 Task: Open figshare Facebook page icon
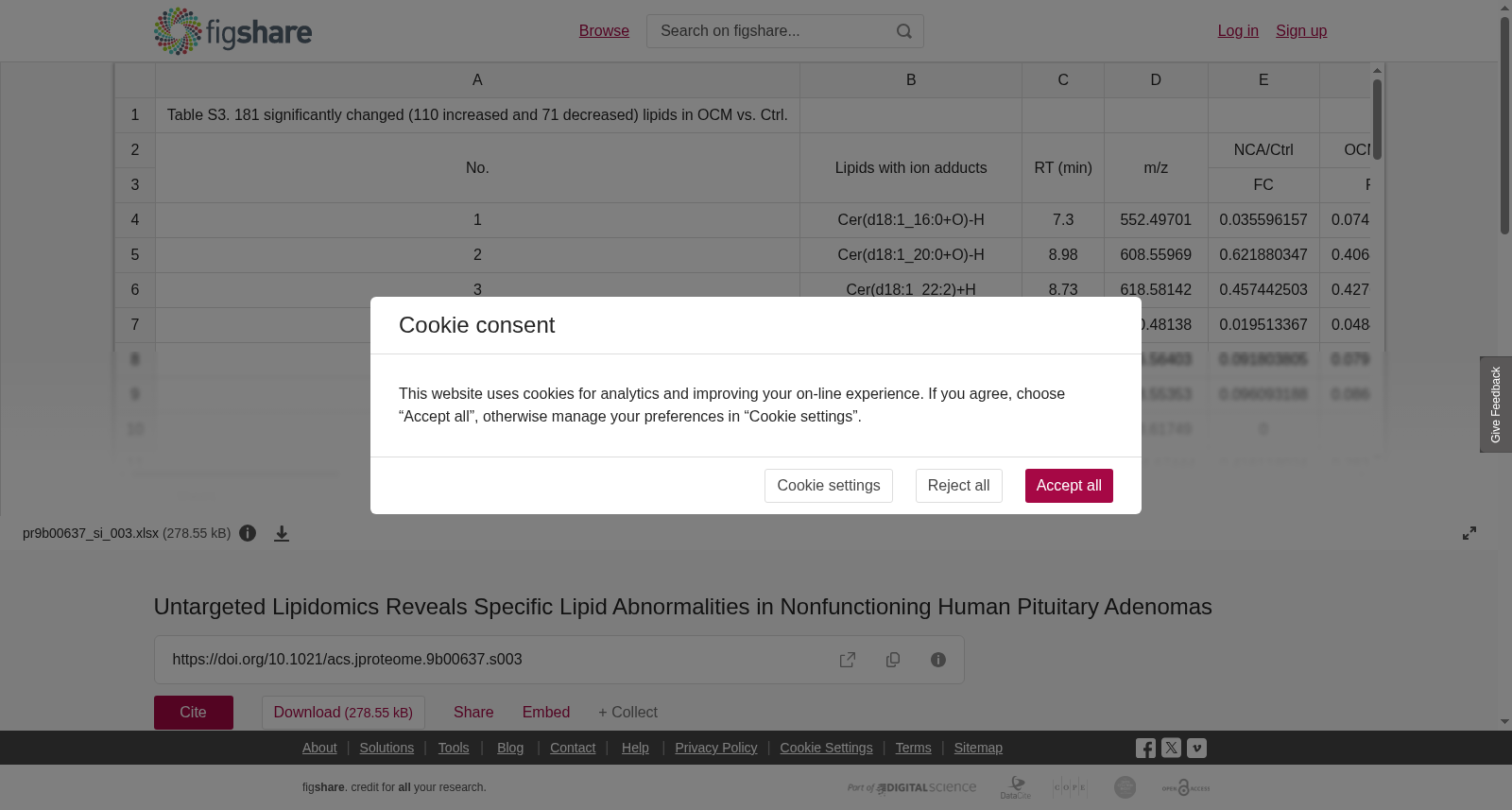coord(1145,748)
